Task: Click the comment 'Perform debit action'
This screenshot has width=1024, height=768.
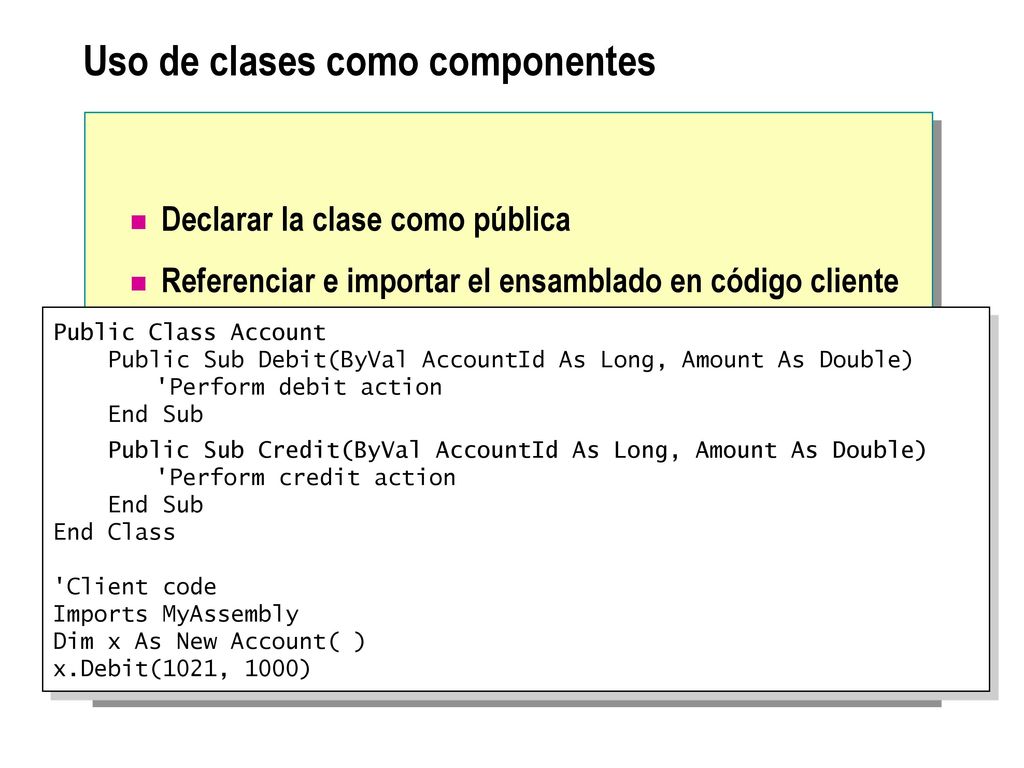Action: point(300,387)
